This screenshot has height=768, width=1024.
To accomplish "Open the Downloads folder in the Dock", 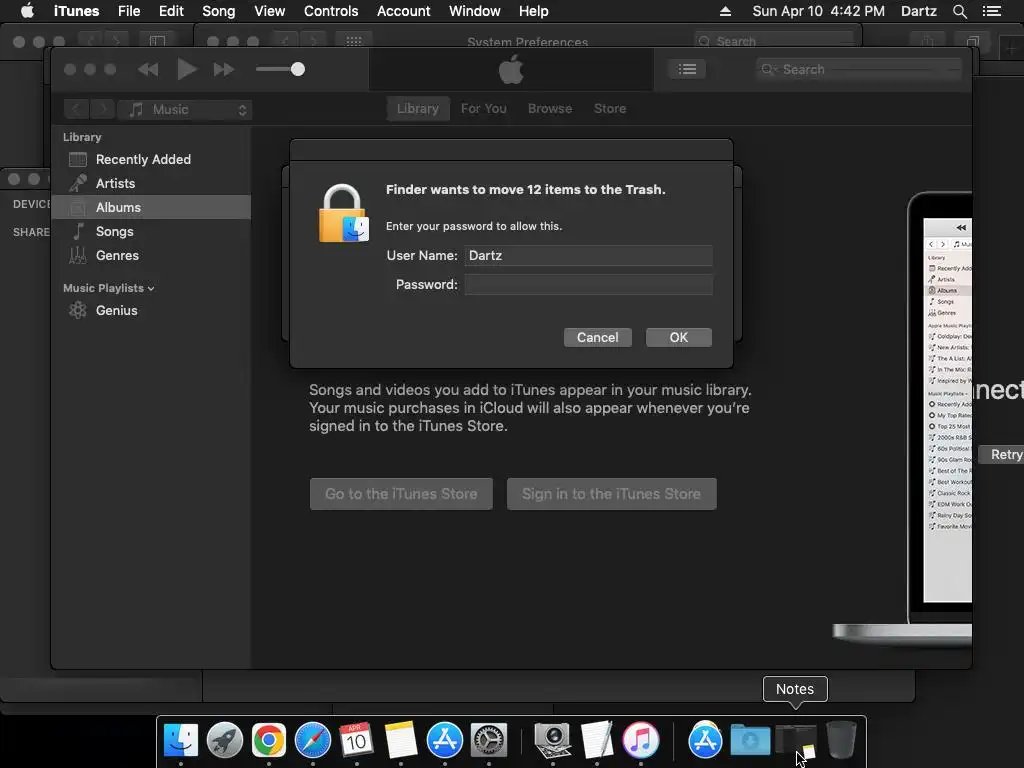I will pyautogui.click(x=750, y=740).
